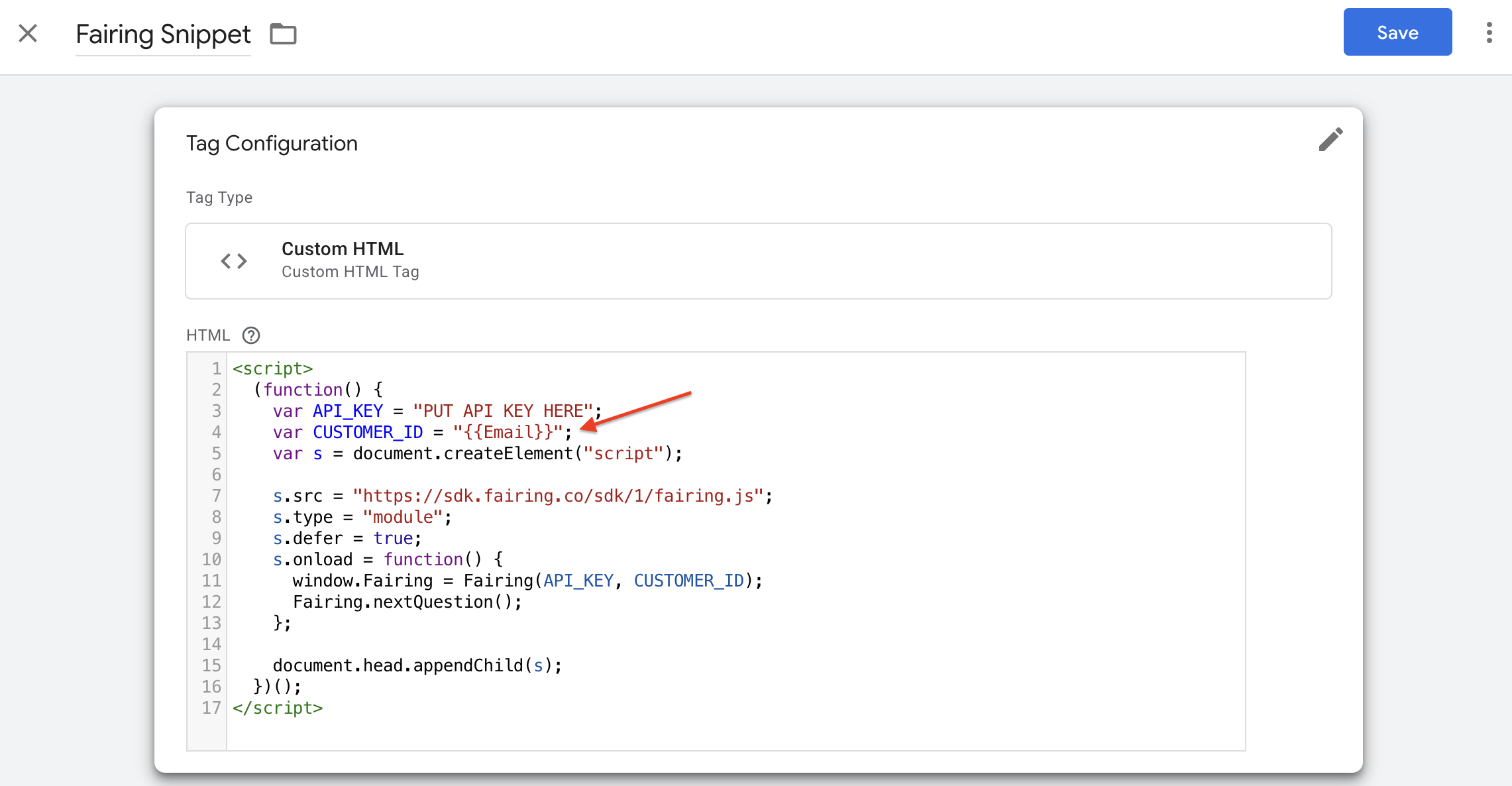Click line number 17 in the gutter

point(211,708)
